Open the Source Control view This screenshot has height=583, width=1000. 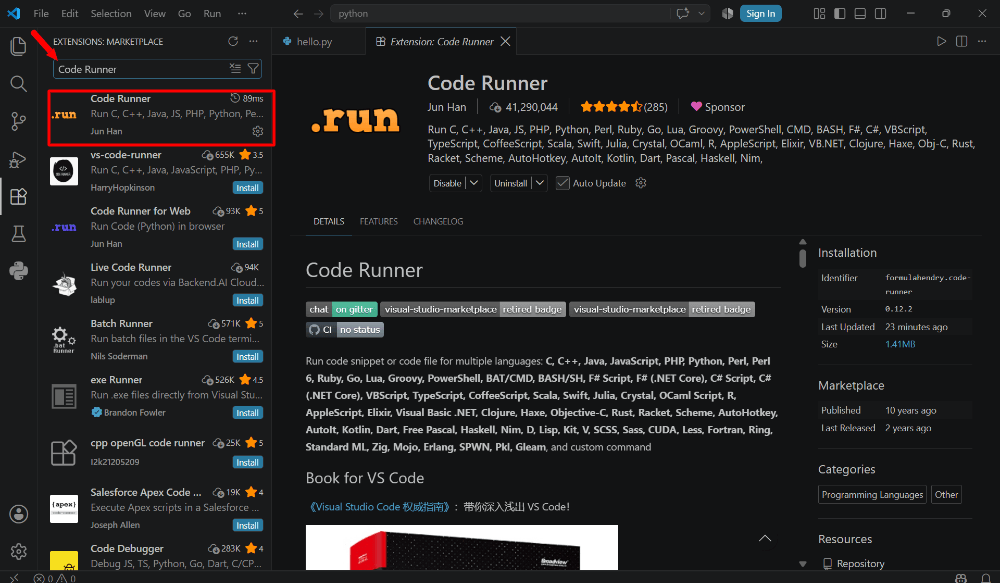point(18,121)
